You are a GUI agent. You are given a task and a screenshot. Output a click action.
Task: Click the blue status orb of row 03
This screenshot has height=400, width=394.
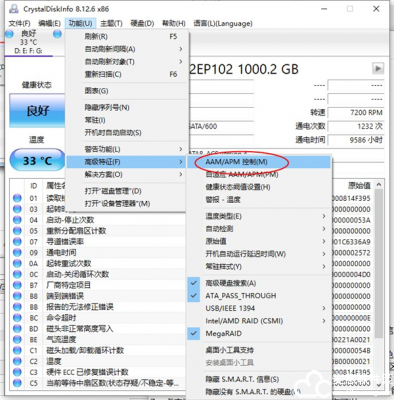click(17, 209)
